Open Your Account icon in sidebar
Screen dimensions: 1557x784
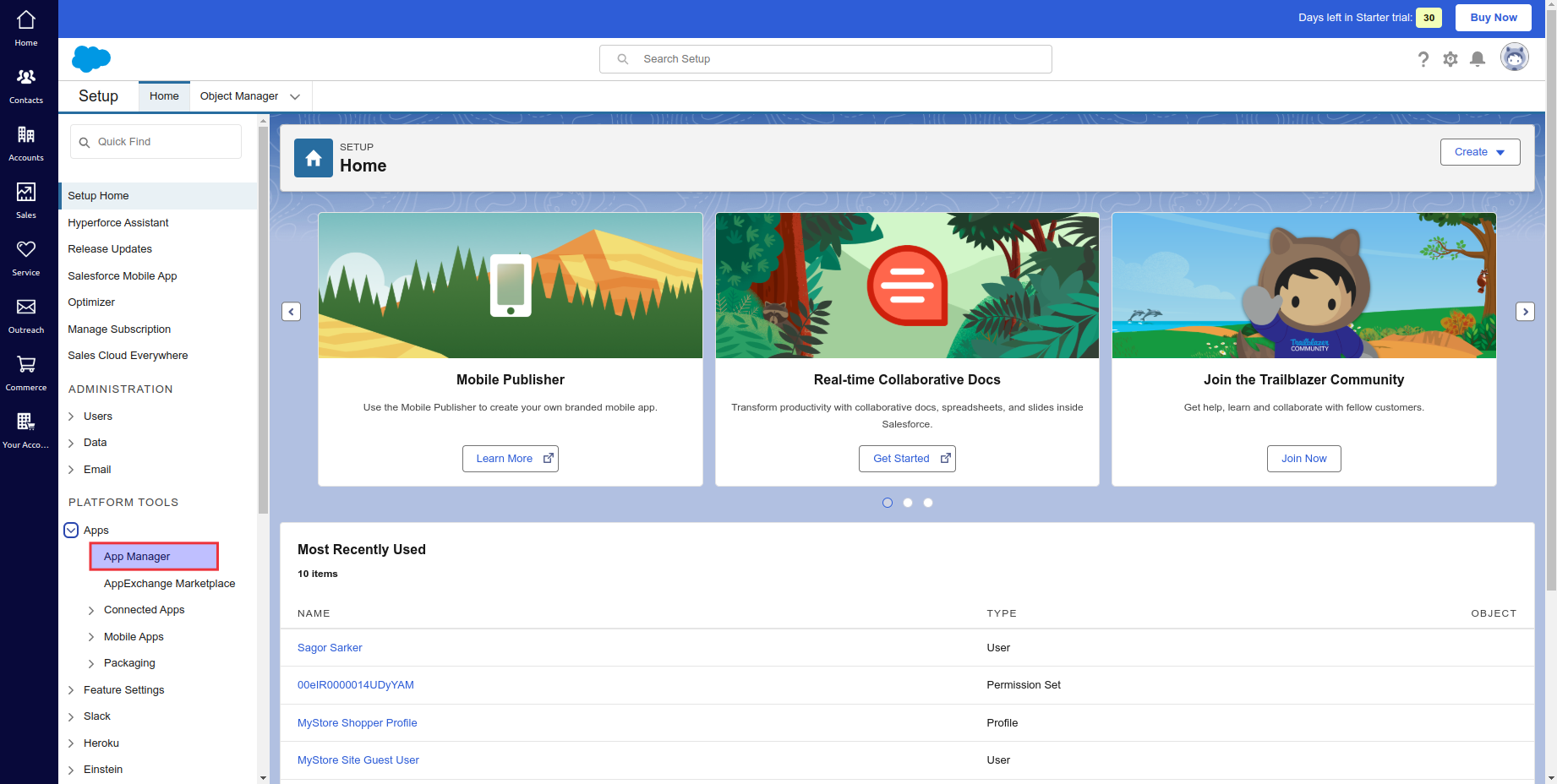(x=26, y=431)
